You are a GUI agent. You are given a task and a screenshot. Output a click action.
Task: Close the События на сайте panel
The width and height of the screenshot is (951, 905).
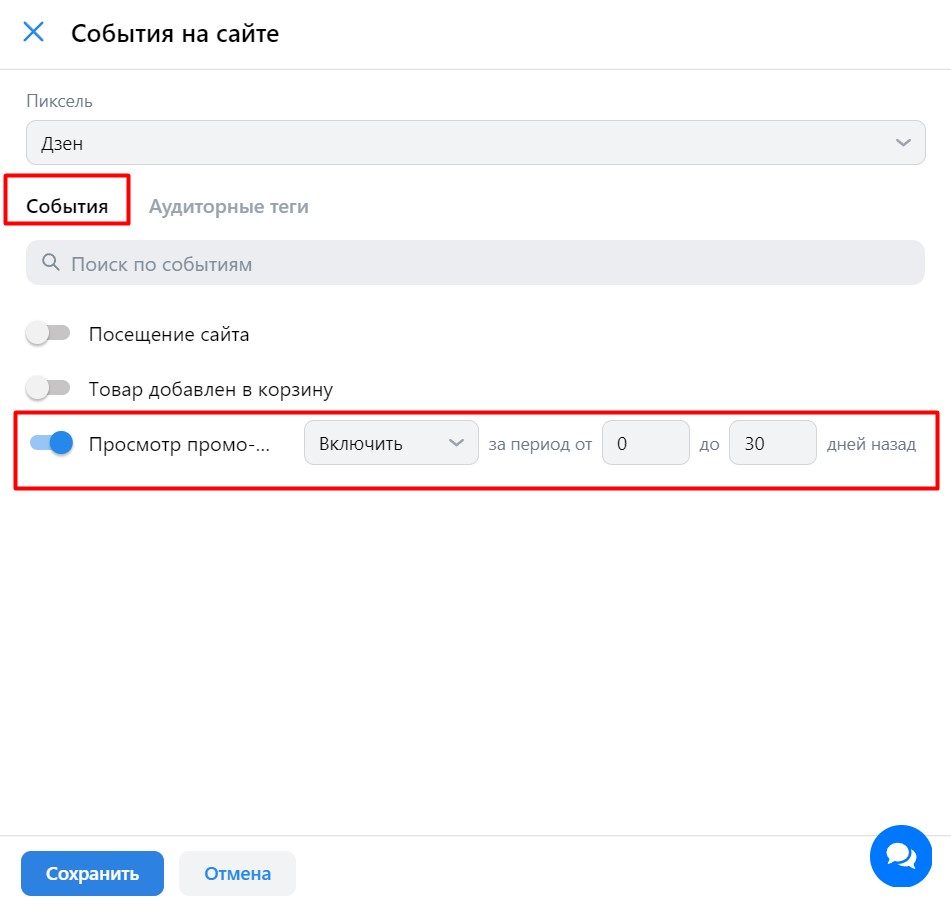point(34,33)
